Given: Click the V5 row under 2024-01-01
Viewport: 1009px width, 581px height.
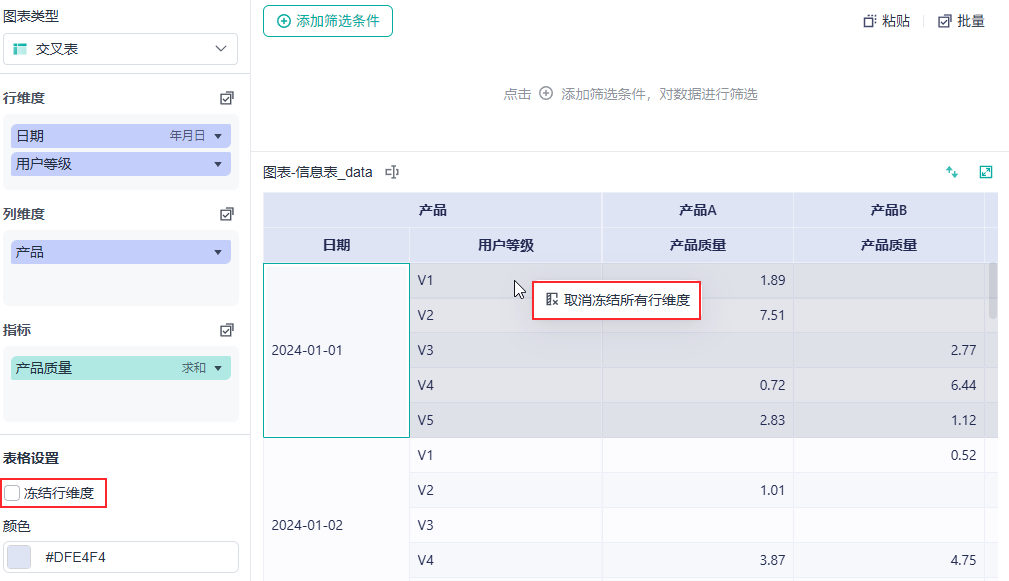Looking at the screenshot, I should point(506,420).
